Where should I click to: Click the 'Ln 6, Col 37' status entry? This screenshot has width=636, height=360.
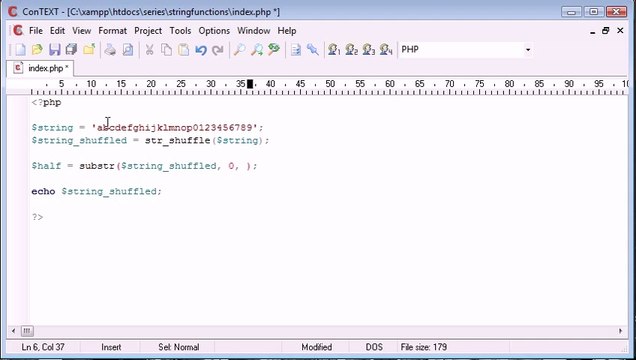(43, 347)
